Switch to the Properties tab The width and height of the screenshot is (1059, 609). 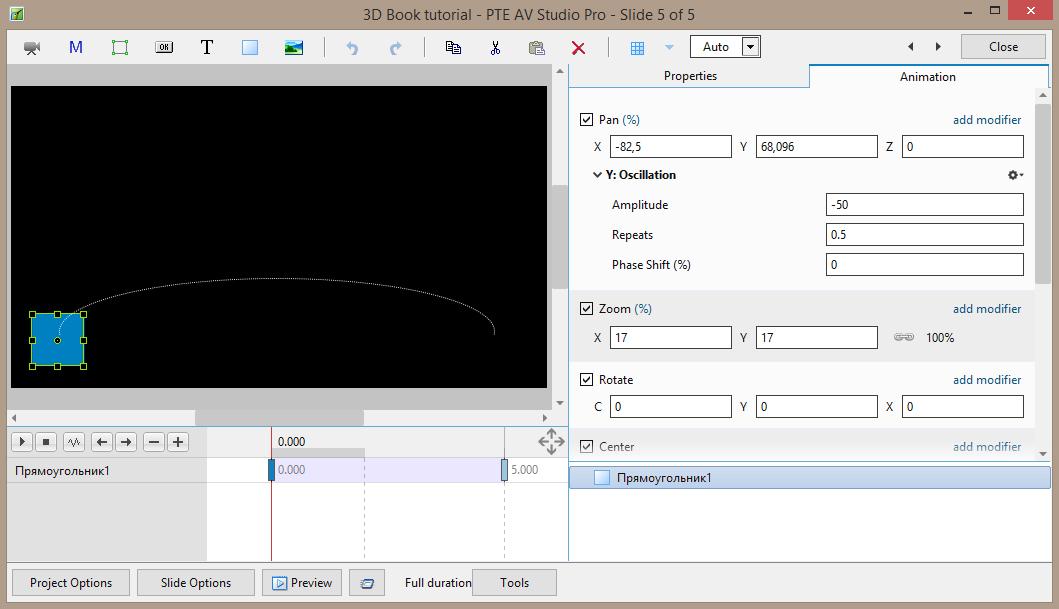[690, 76]
